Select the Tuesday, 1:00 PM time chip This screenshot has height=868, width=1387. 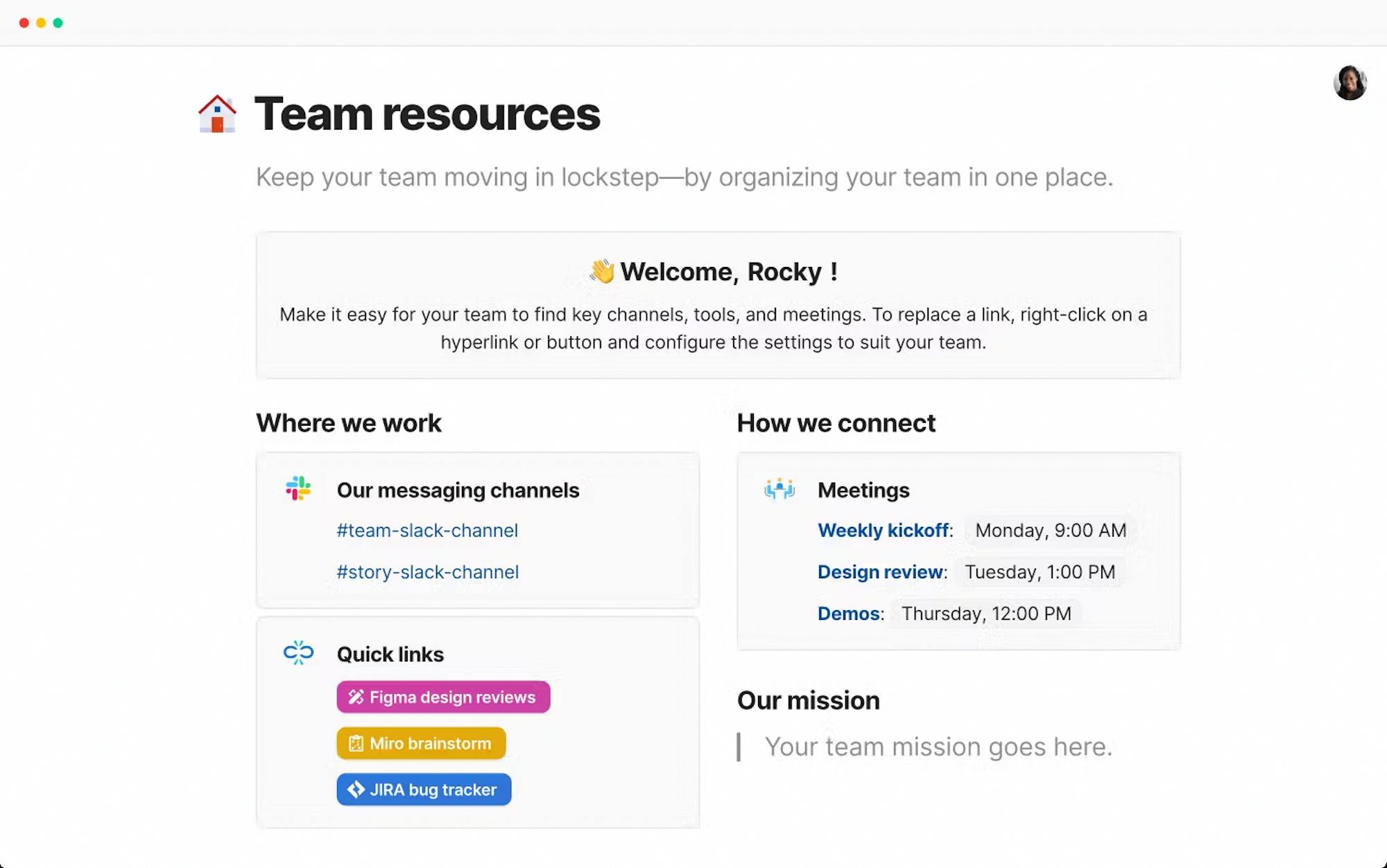(x=1040, y=572)
